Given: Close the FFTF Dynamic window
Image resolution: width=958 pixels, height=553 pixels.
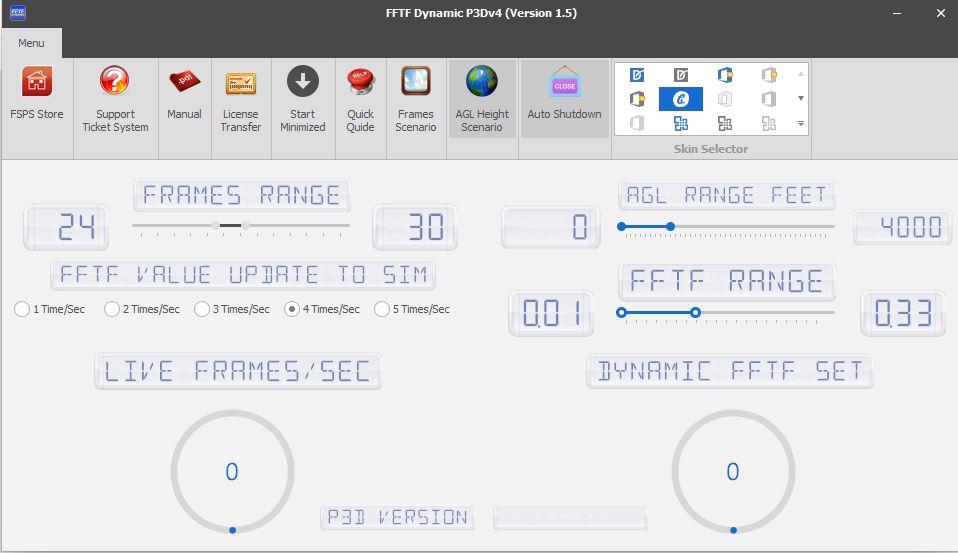Looking at the screenshot, I should tap(941, 13).
